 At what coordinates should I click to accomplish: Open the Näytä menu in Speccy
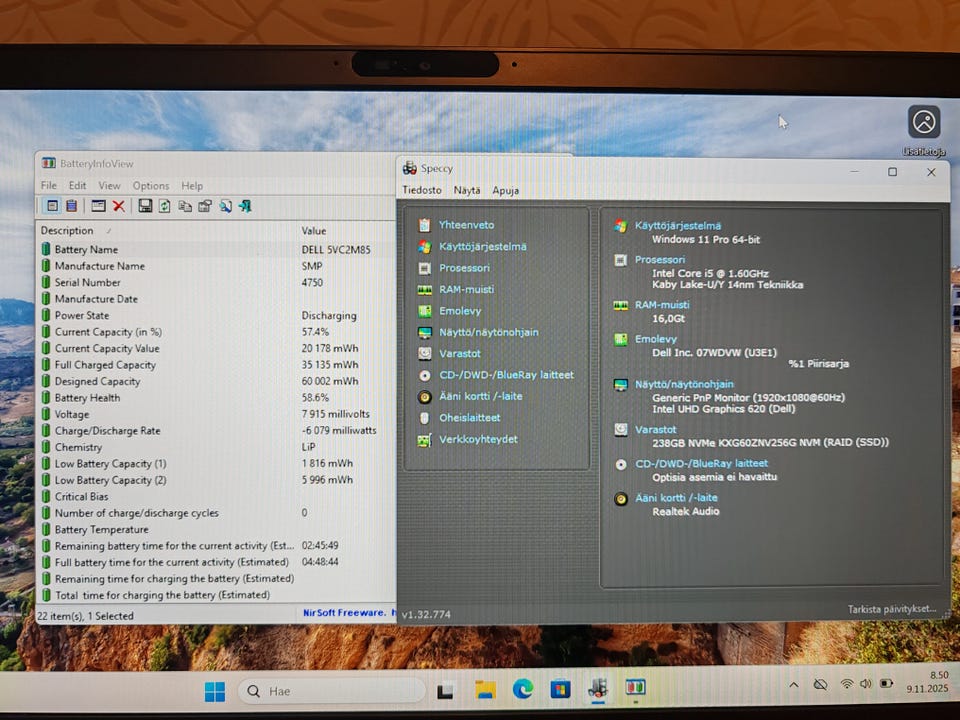(x=467, y=190)
